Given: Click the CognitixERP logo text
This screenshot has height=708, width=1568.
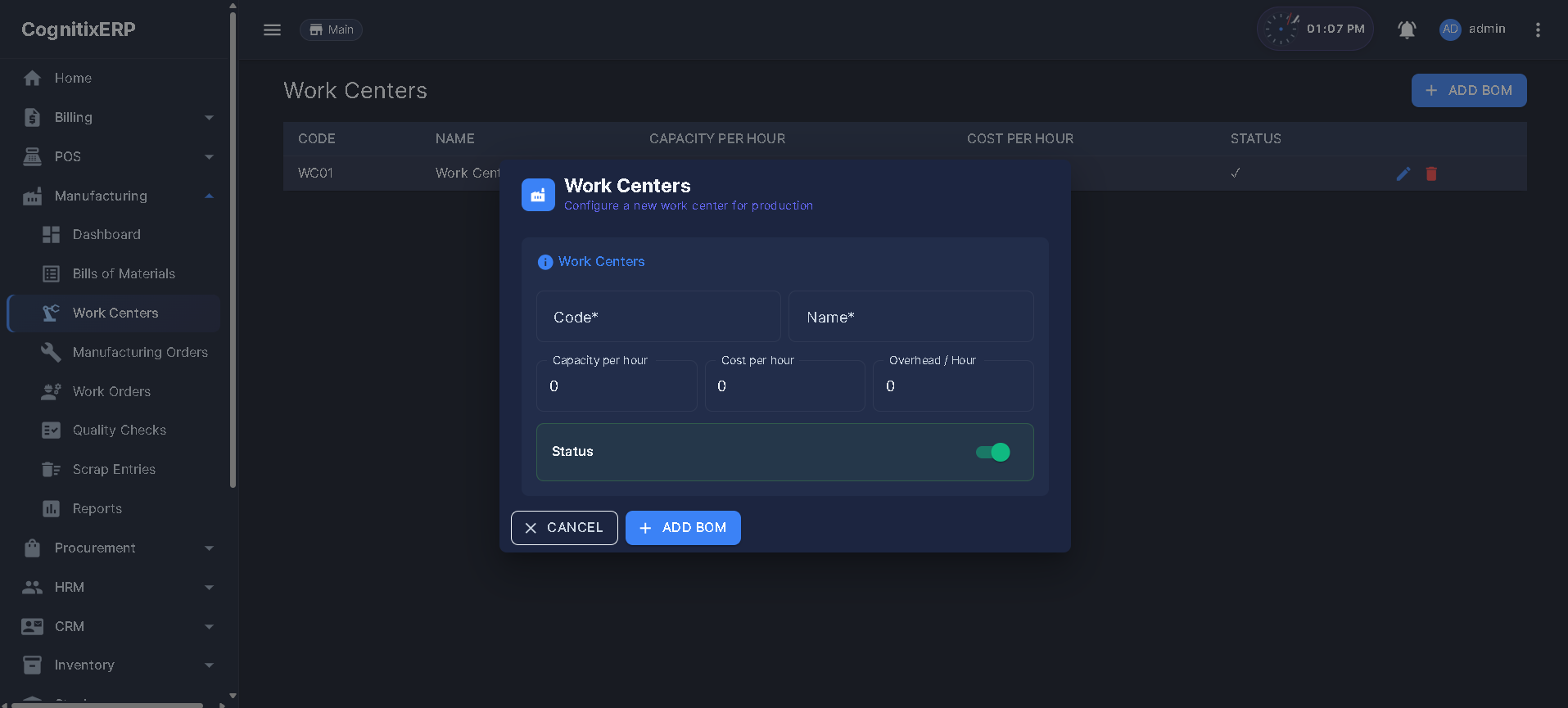Looking at the screenshot, I should (79, 29).
